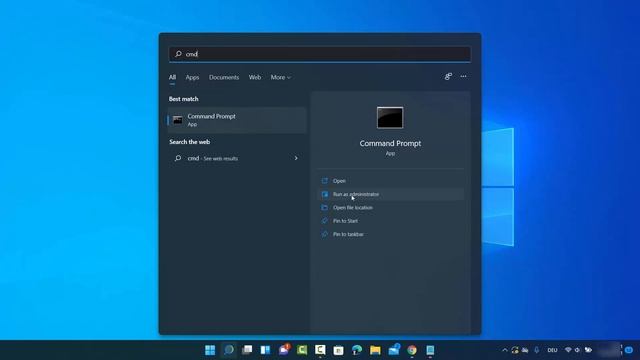640x360 pixels.
Task: Select Pin to taskbar
Action: pyautogui.click(x=391, y=234)
